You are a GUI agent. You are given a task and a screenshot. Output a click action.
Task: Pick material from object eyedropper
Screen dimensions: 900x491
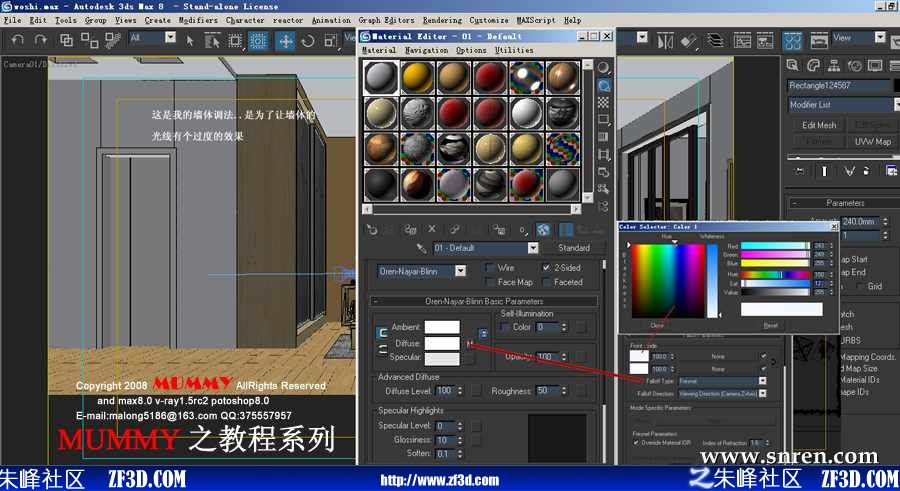click(x=421, y=248)
